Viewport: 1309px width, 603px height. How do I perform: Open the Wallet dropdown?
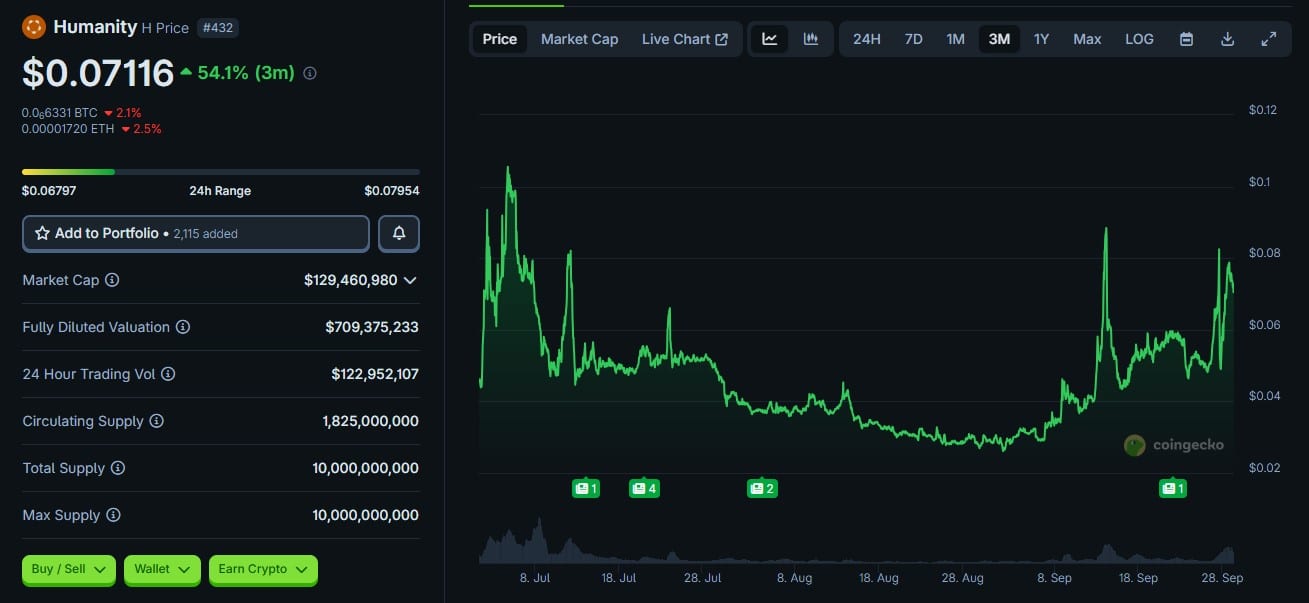[161, 568]
